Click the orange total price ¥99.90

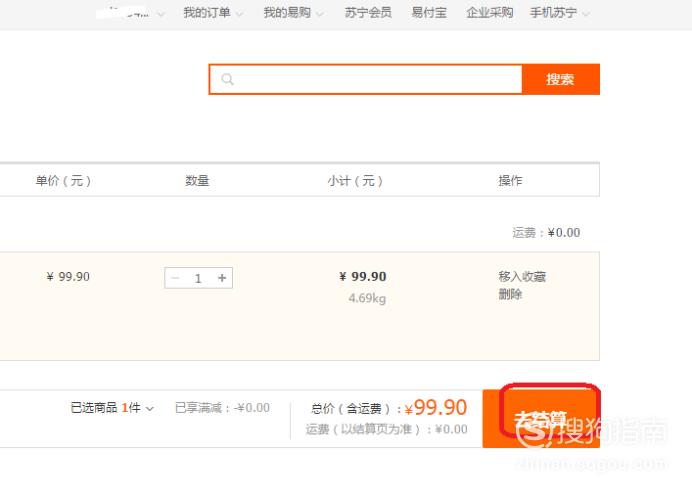pyautogui.click(x=436, y=407)
